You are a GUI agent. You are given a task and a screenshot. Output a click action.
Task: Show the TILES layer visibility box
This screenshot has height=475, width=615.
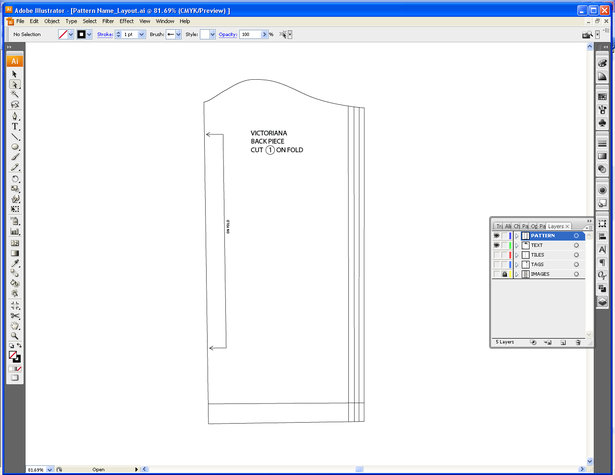tap(497, 255)
